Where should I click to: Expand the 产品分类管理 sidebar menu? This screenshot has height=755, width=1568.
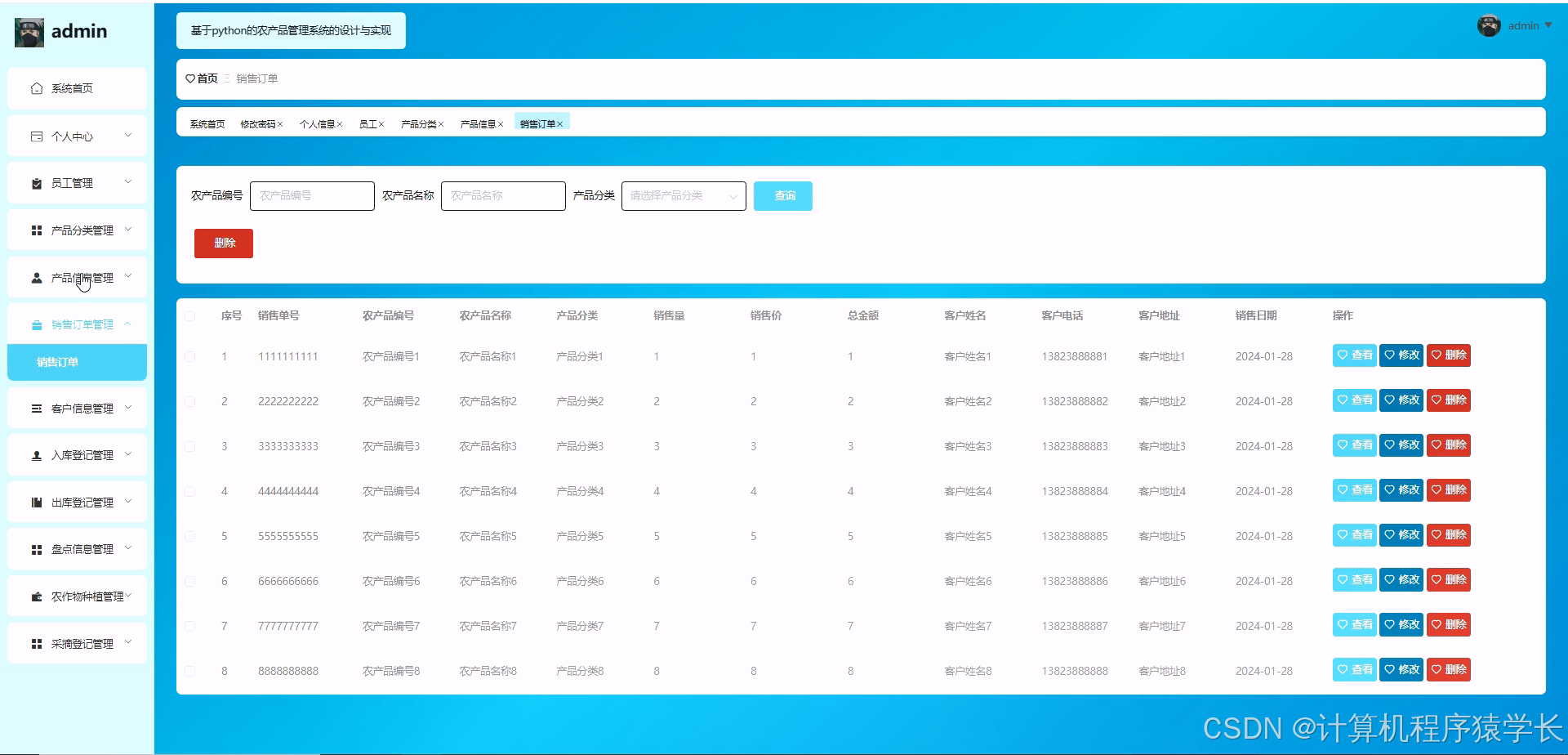128,230
